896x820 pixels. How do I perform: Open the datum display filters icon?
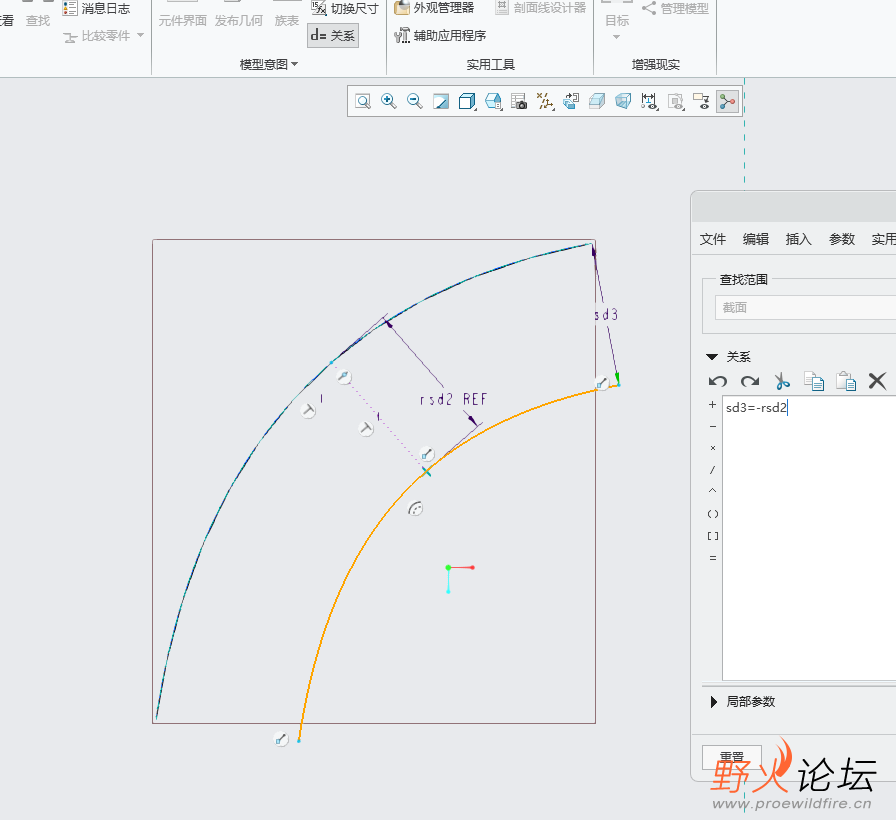pos(545,102)
